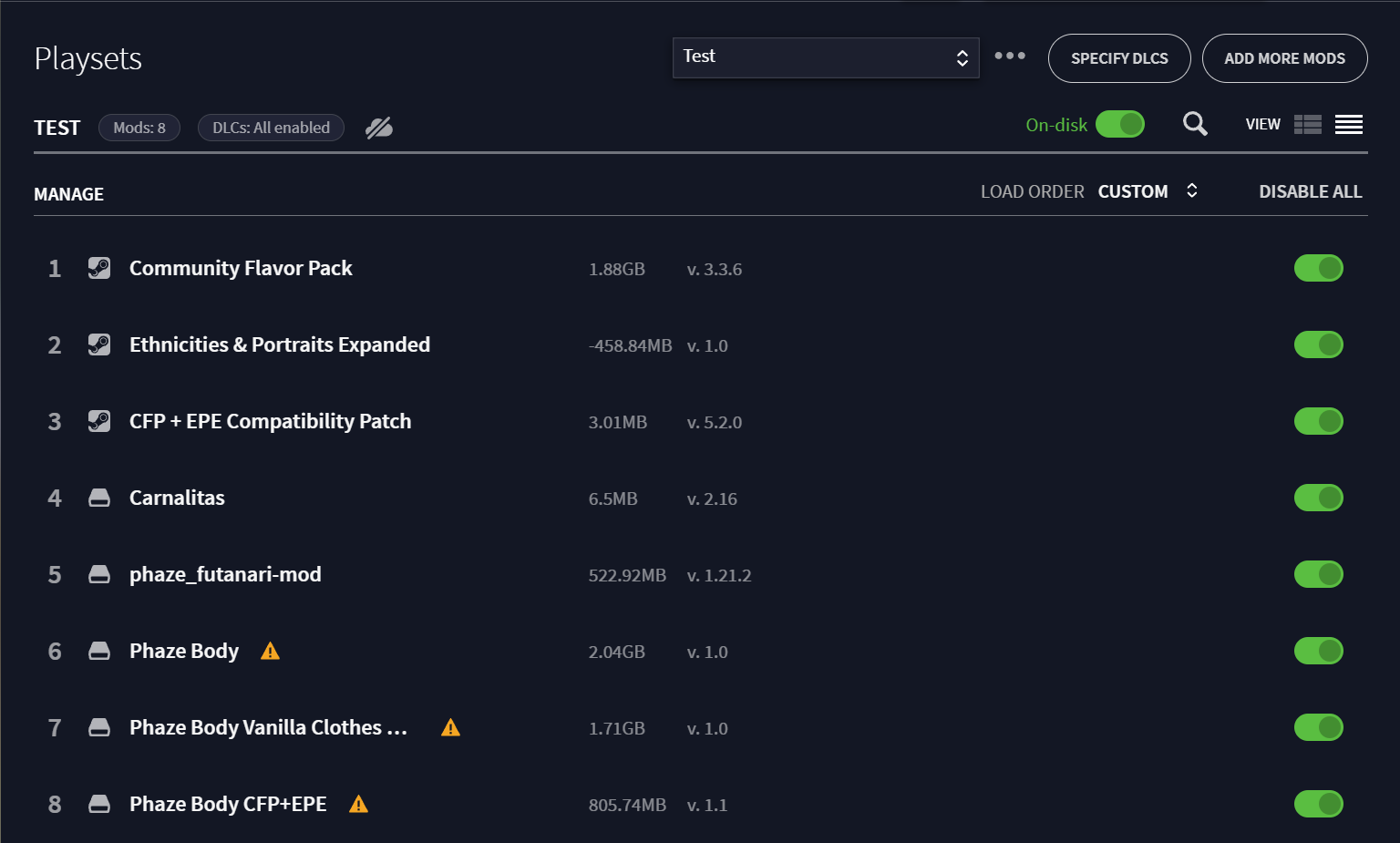Click the warning icon beside Phaze Body CFP+EPE
Image resolution: width=1400 pixels, height=843 pixels.
(358, 804)
